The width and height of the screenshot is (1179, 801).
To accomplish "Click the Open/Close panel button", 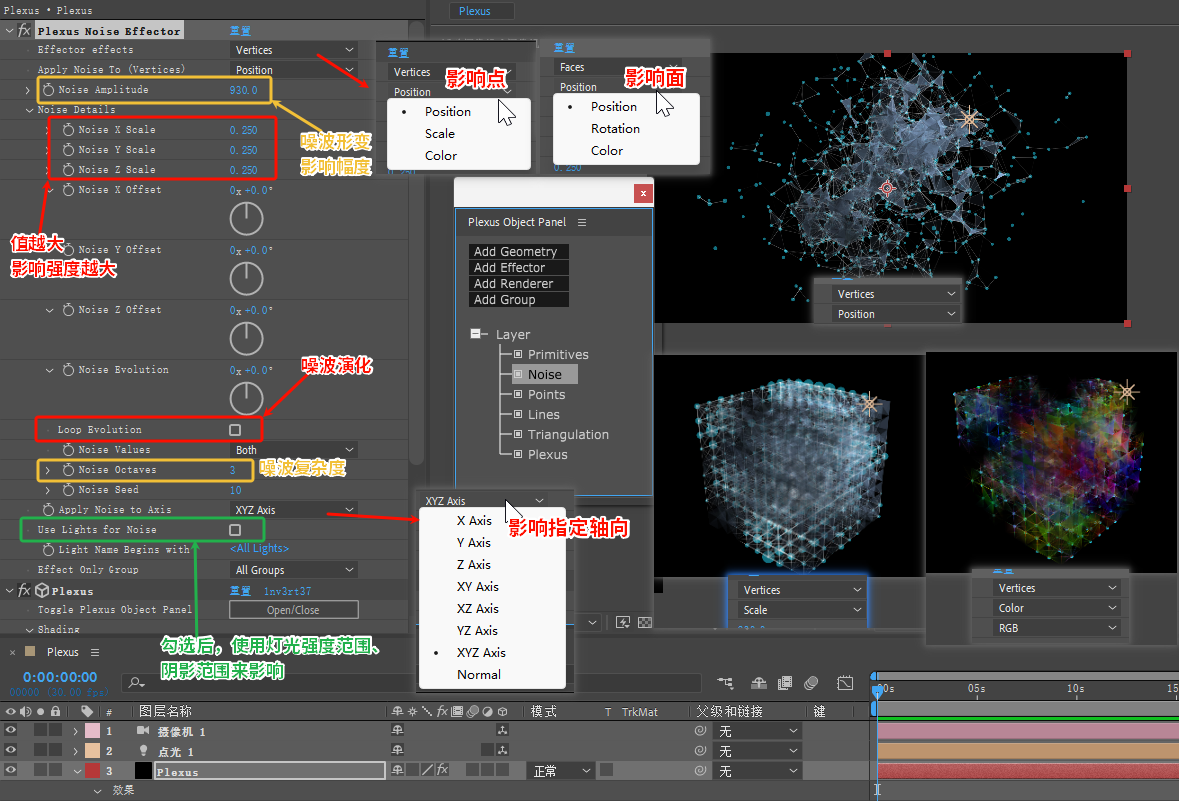I will click(x=293, y=610).
